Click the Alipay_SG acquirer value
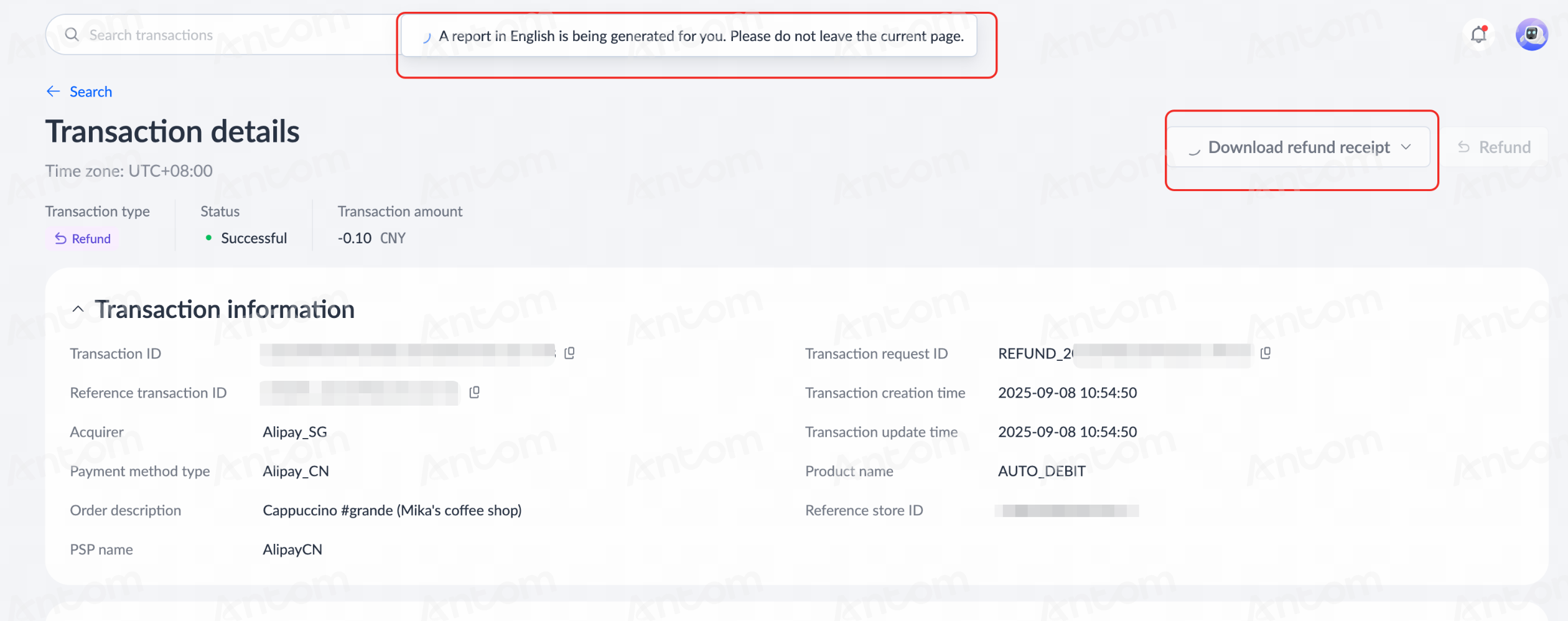Image resolution: width=1568 pixels, height=621 pixels. tap(295, 432)
